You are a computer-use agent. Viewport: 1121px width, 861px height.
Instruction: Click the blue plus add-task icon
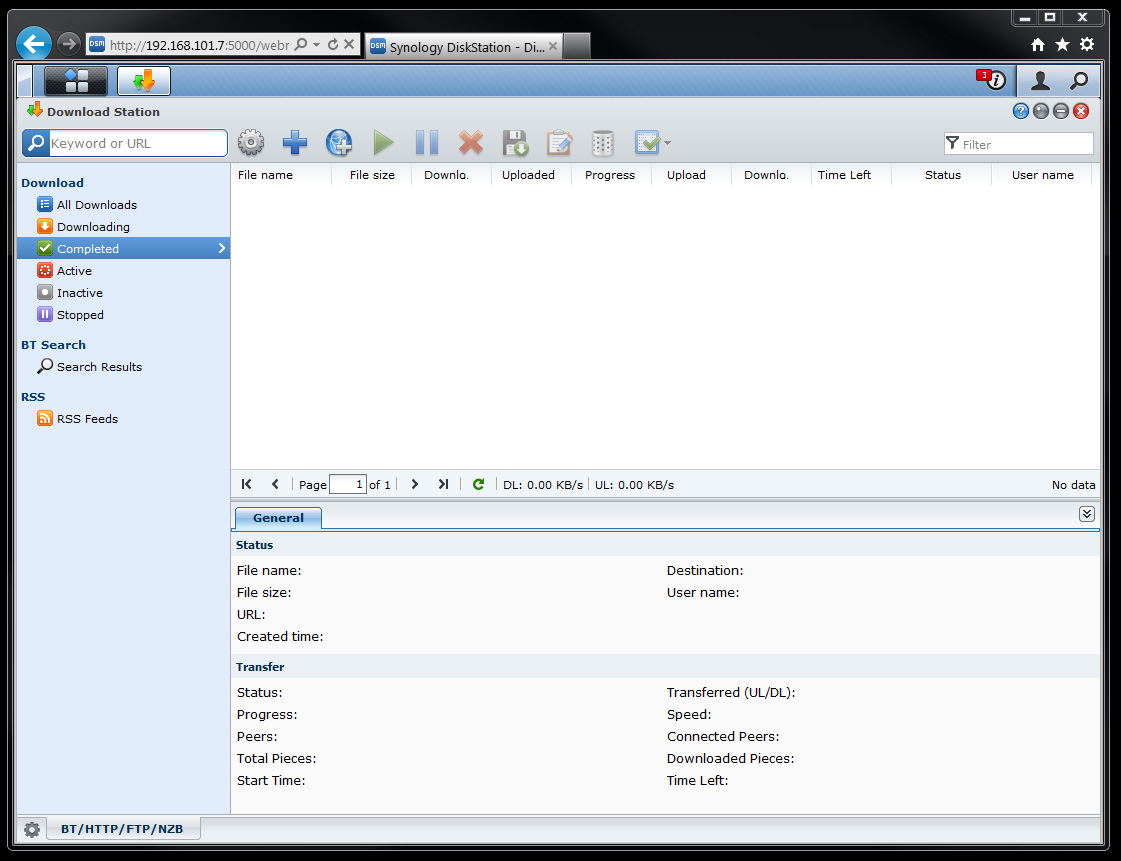click(295, 143)
